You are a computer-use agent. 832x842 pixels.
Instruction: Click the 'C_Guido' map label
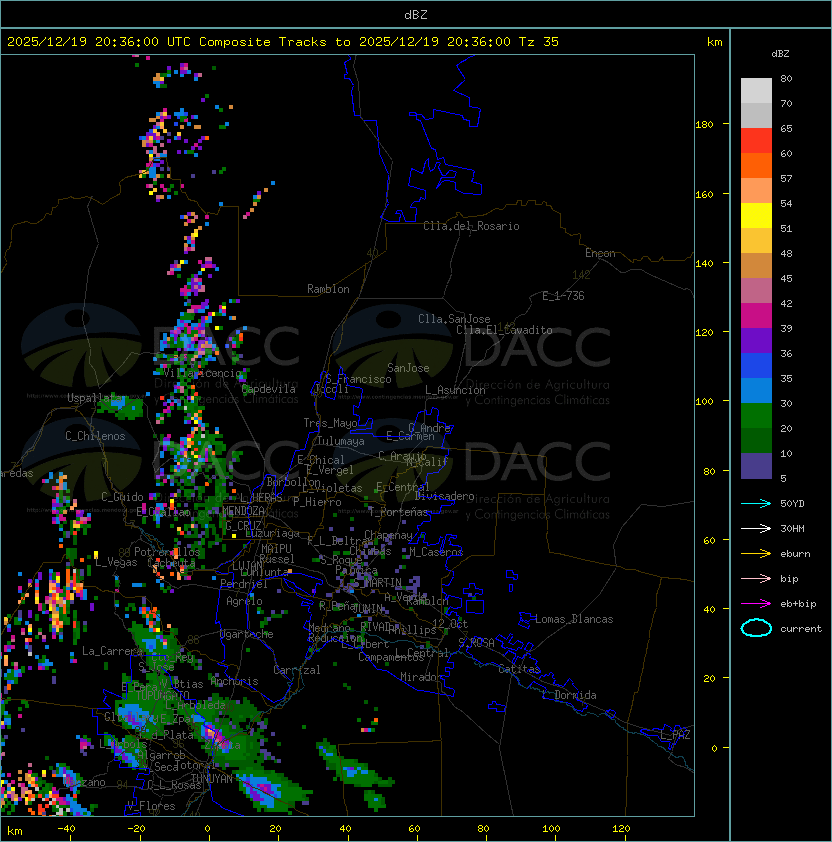(x=122, y=497)
